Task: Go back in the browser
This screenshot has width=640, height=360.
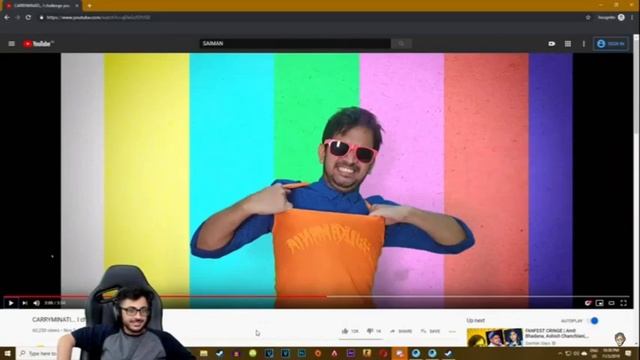Action: coord(7,18)
